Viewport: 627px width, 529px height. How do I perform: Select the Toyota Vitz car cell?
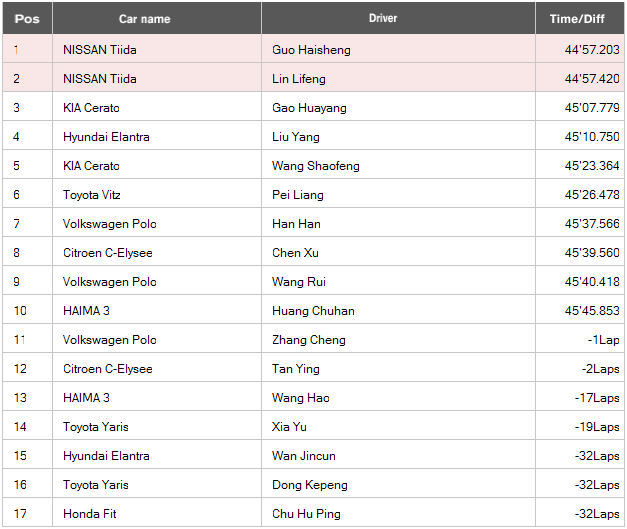(157, 194)
